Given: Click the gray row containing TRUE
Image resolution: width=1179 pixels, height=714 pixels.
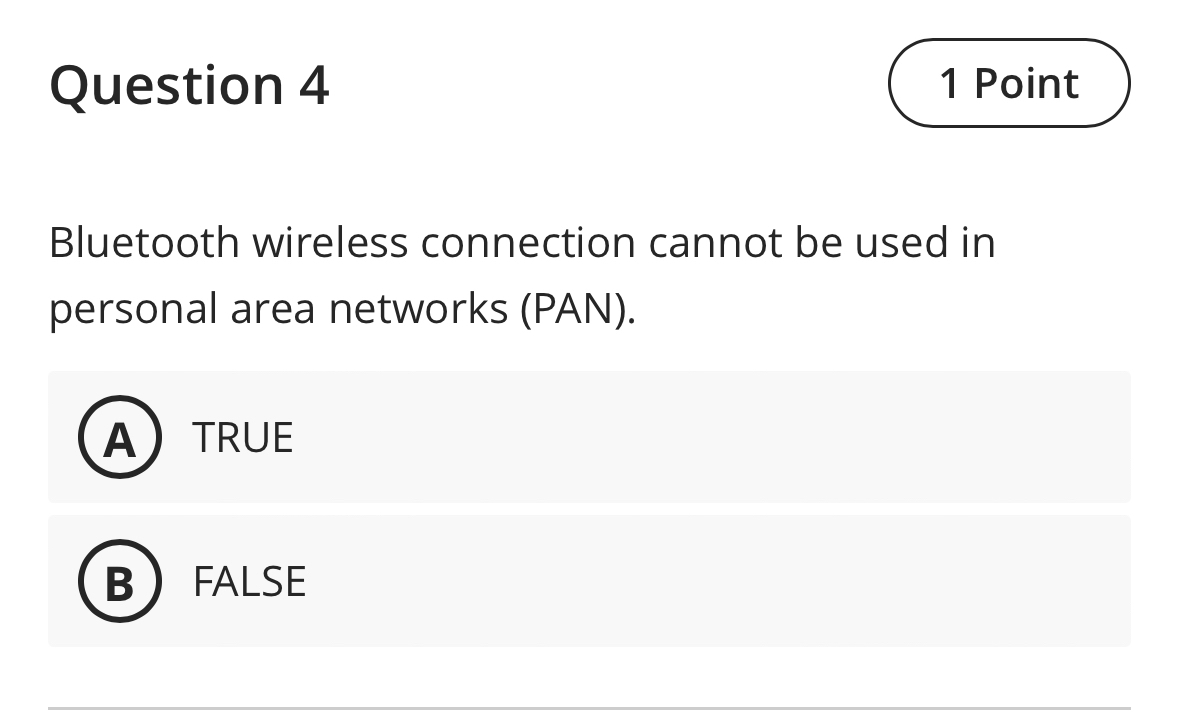Looking at the screenshot, I should [x=589, y=437].
